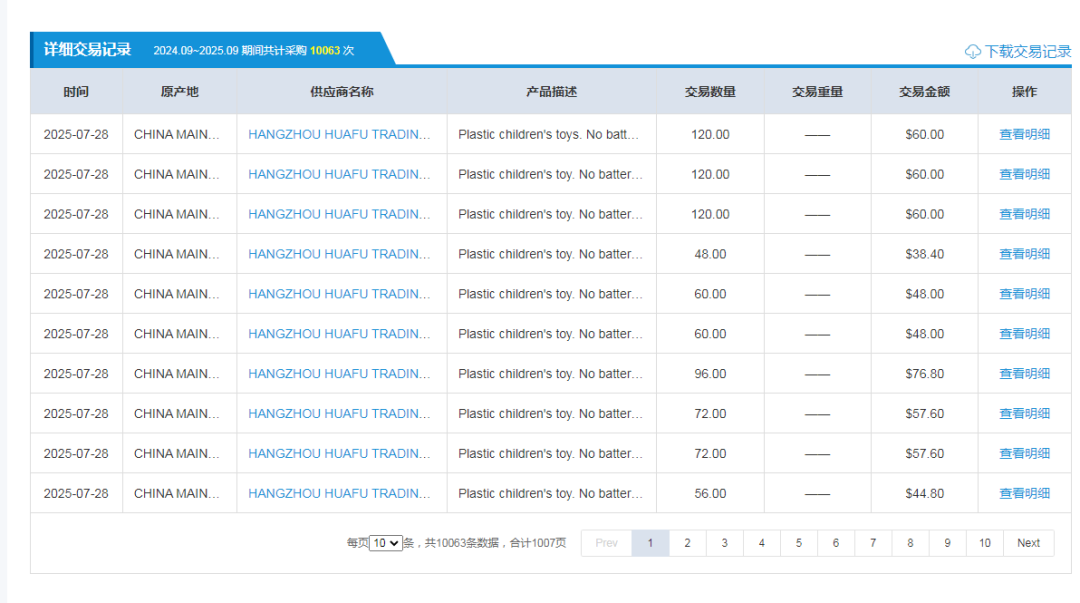Image resolution: width=1080 pixels, height=603 pixels.
Task: Open Hangzhou Huafu link in the 56.00 row
Action: click(x=339, y=493)
